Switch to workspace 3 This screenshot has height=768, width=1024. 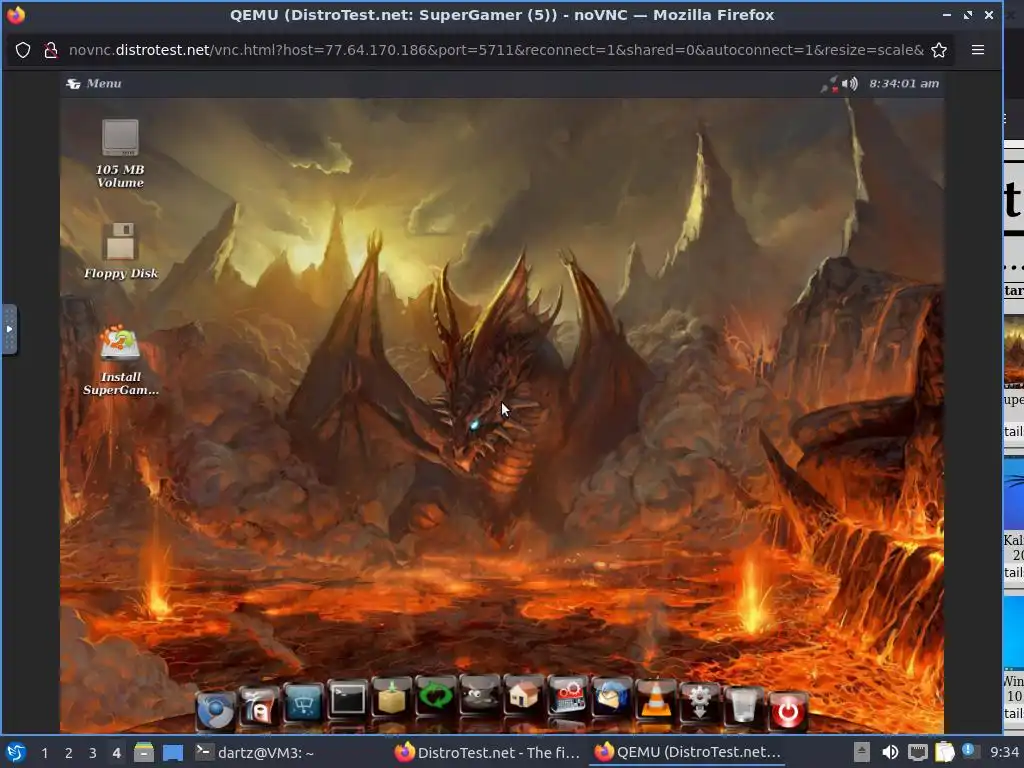pos(93,753)
